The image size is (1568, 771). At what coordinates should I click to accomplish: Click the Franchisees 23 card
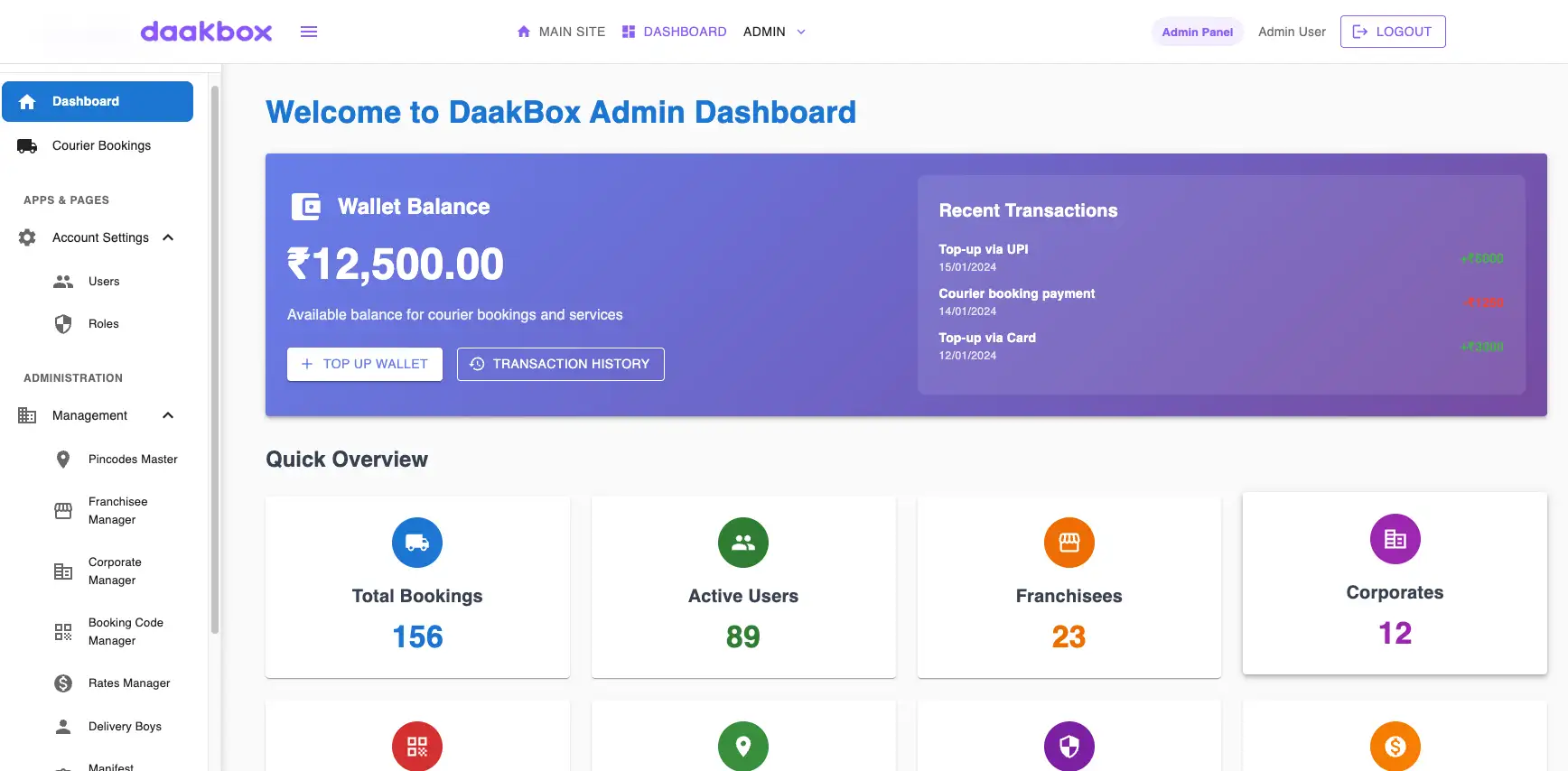point(1069,587)
